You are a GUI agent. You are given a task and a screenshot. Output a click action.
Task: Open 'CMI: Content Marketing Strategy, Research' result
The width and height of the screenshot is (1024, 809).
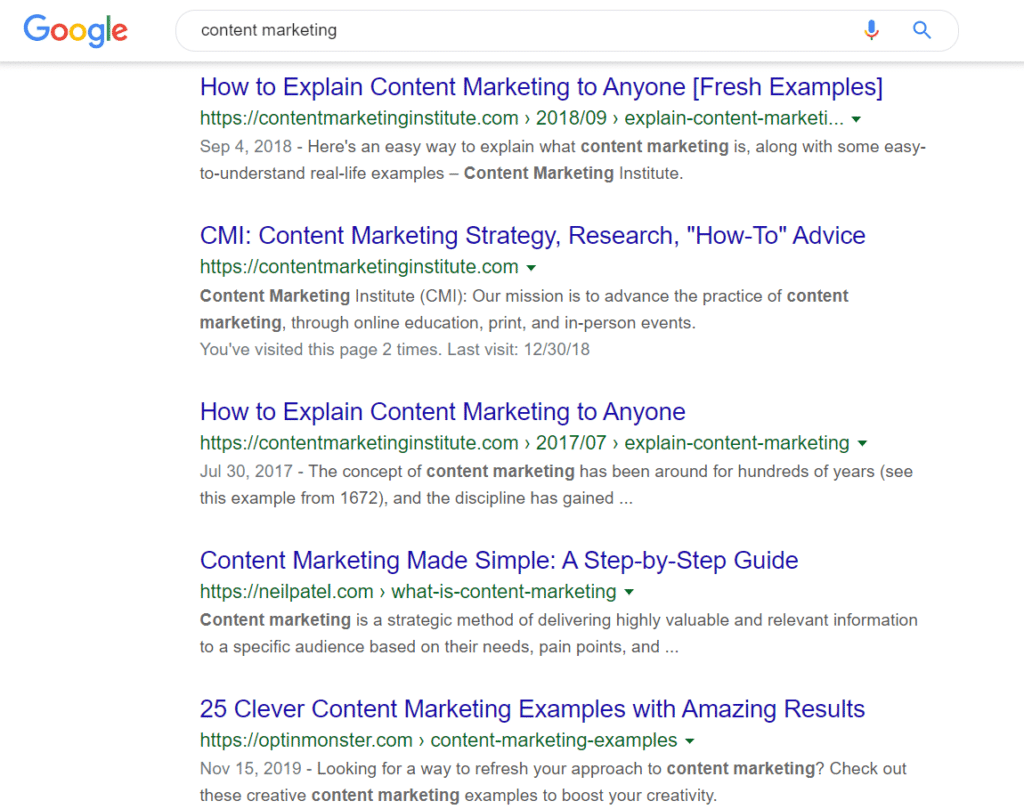click(532, 235)
